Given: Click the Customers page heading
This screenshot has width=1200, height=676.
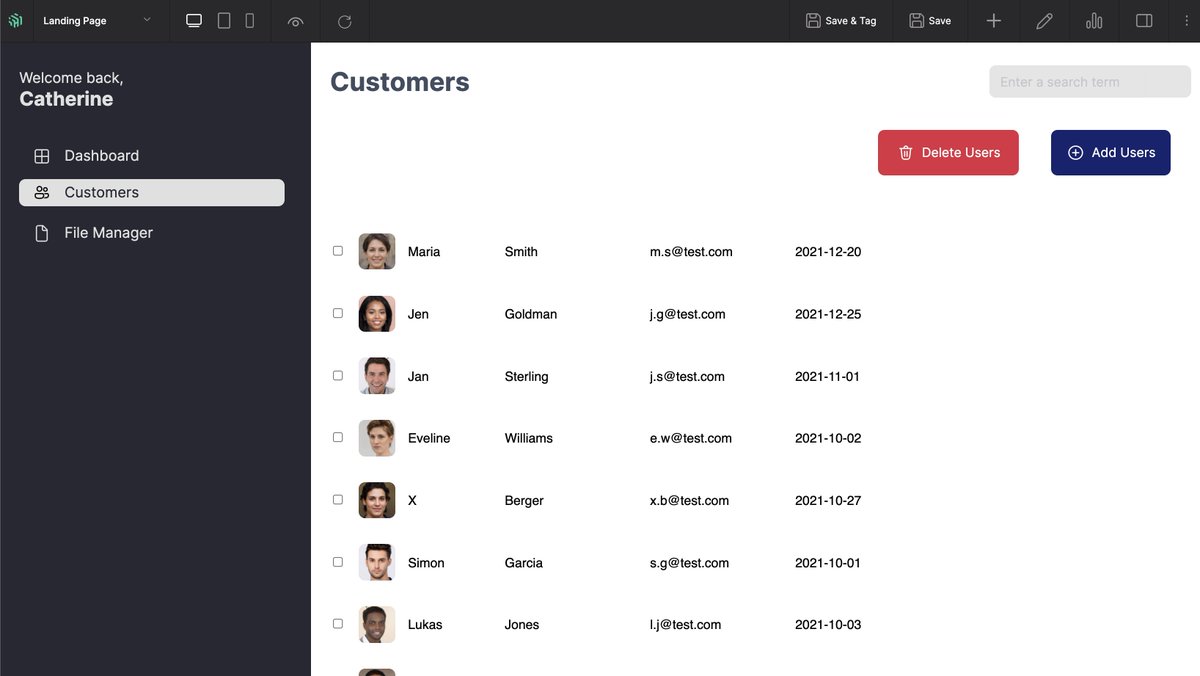Looking at the screenshot, I should coord(400,82).
